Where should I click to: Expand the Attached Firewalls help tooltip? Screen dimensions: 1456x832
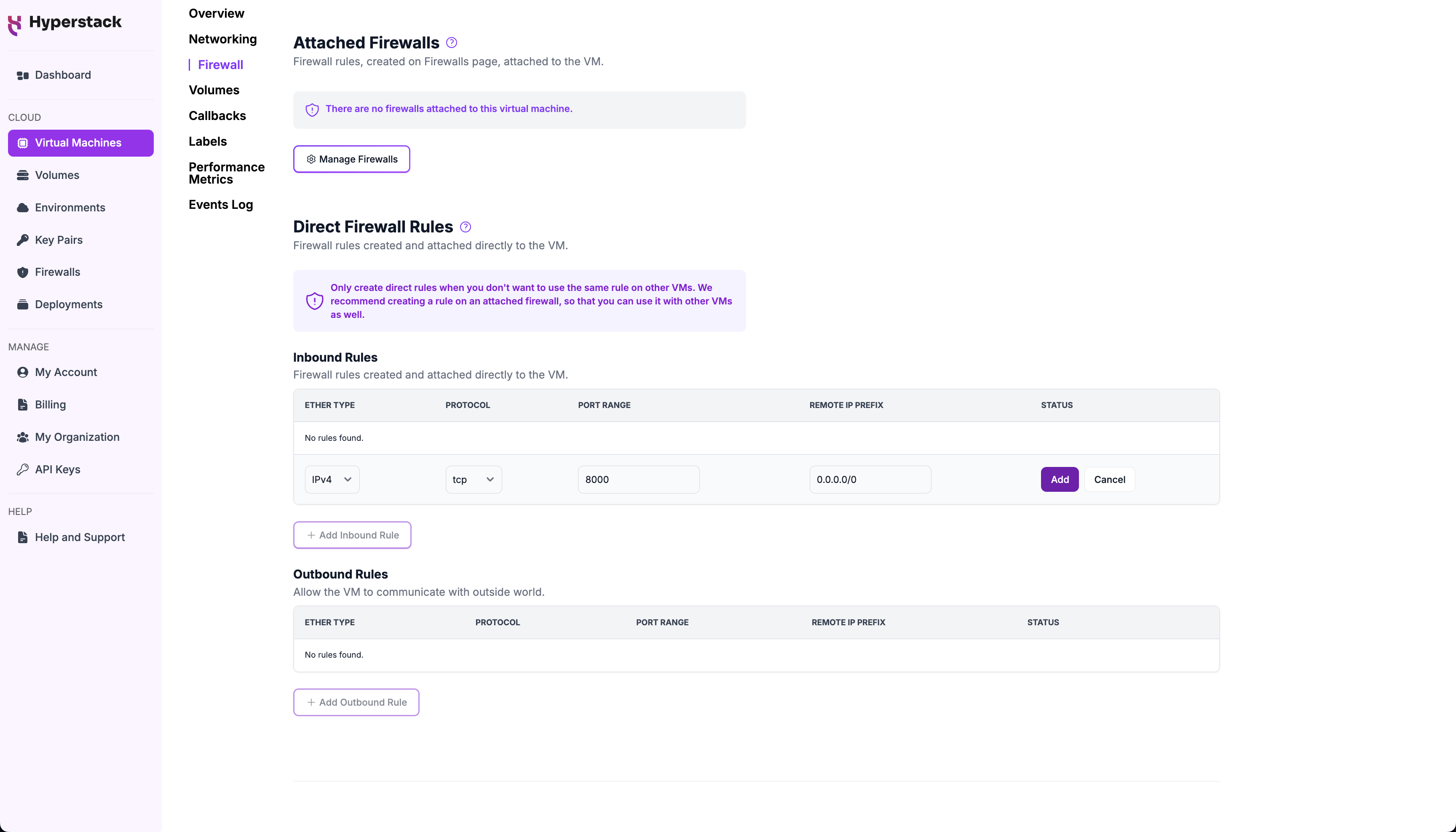451,42
